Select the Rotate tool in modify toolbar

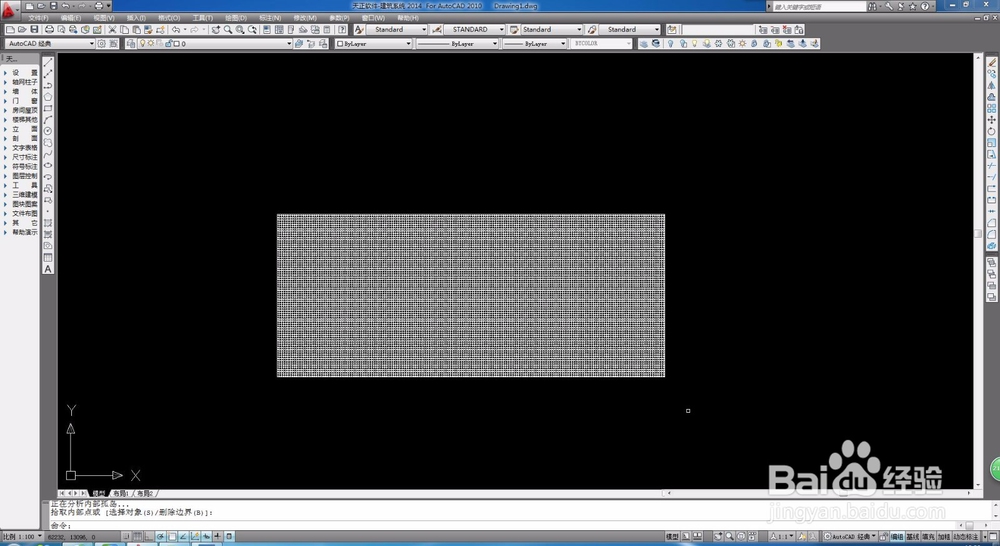click(992, 131)
